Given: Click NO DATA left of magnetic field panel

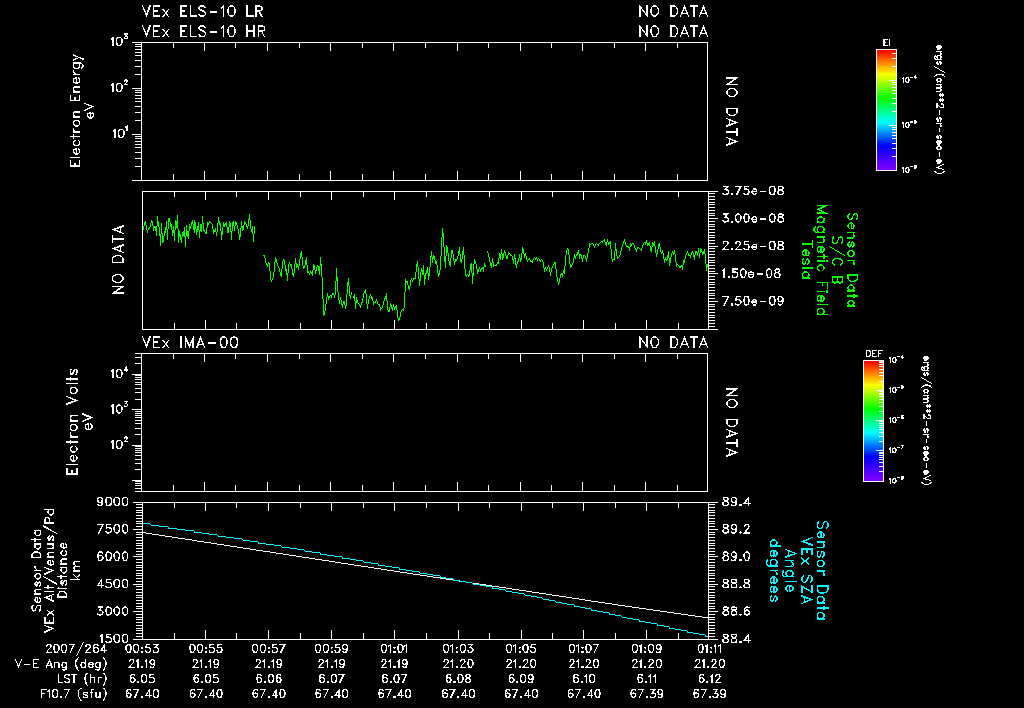Looking at the screenshot, I should pos(118,260).
